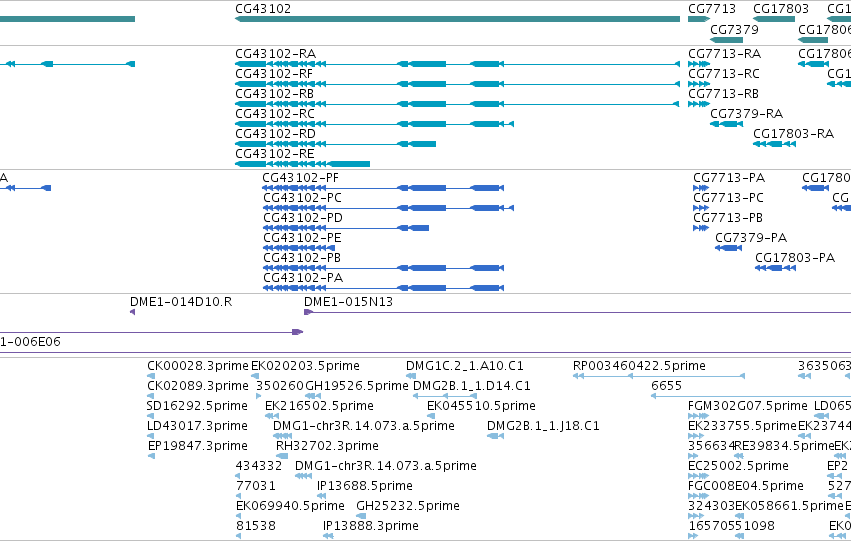Viewport: 851px width, 541px height.
Task: Select the CG7713 gene label
Action: click(x=712, y=9)
